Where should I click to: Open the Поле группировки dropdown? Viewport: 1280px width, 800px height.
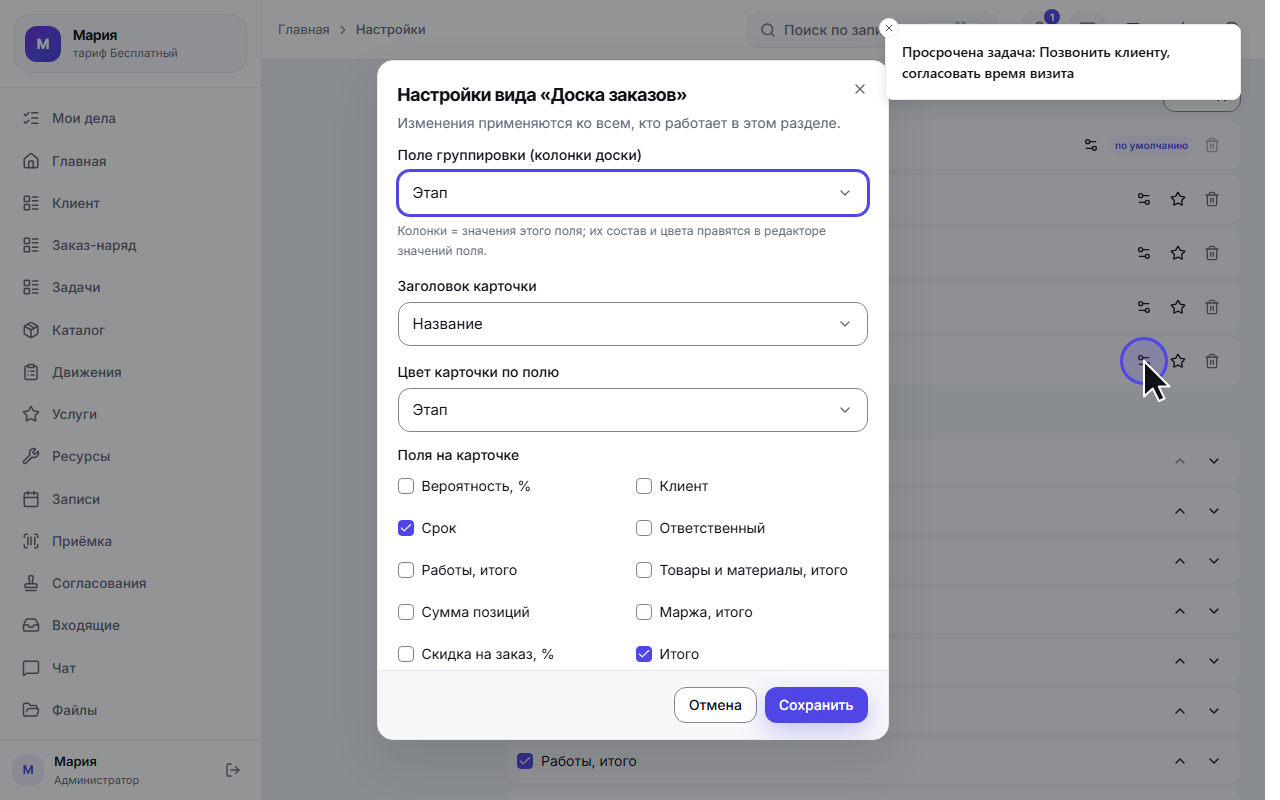click(x=633, y=193)
